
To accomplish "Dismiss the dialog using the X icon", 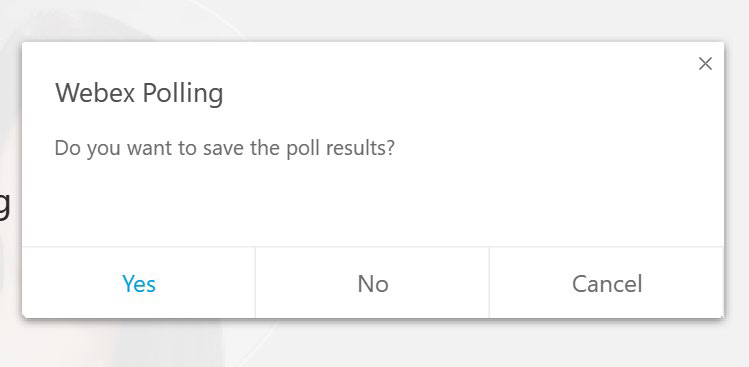I will [705, 64].
